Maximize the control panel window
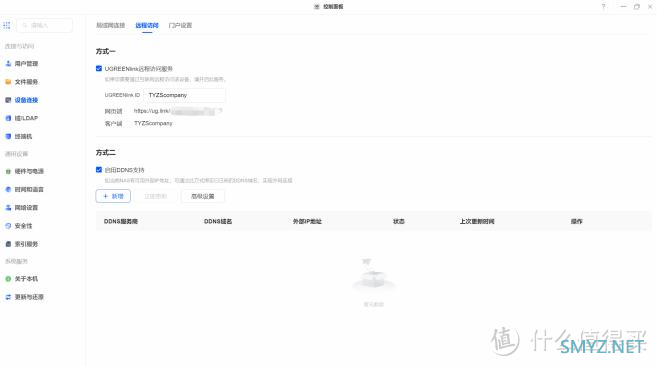This screenshot has height=366, width=657. (637, 7)
